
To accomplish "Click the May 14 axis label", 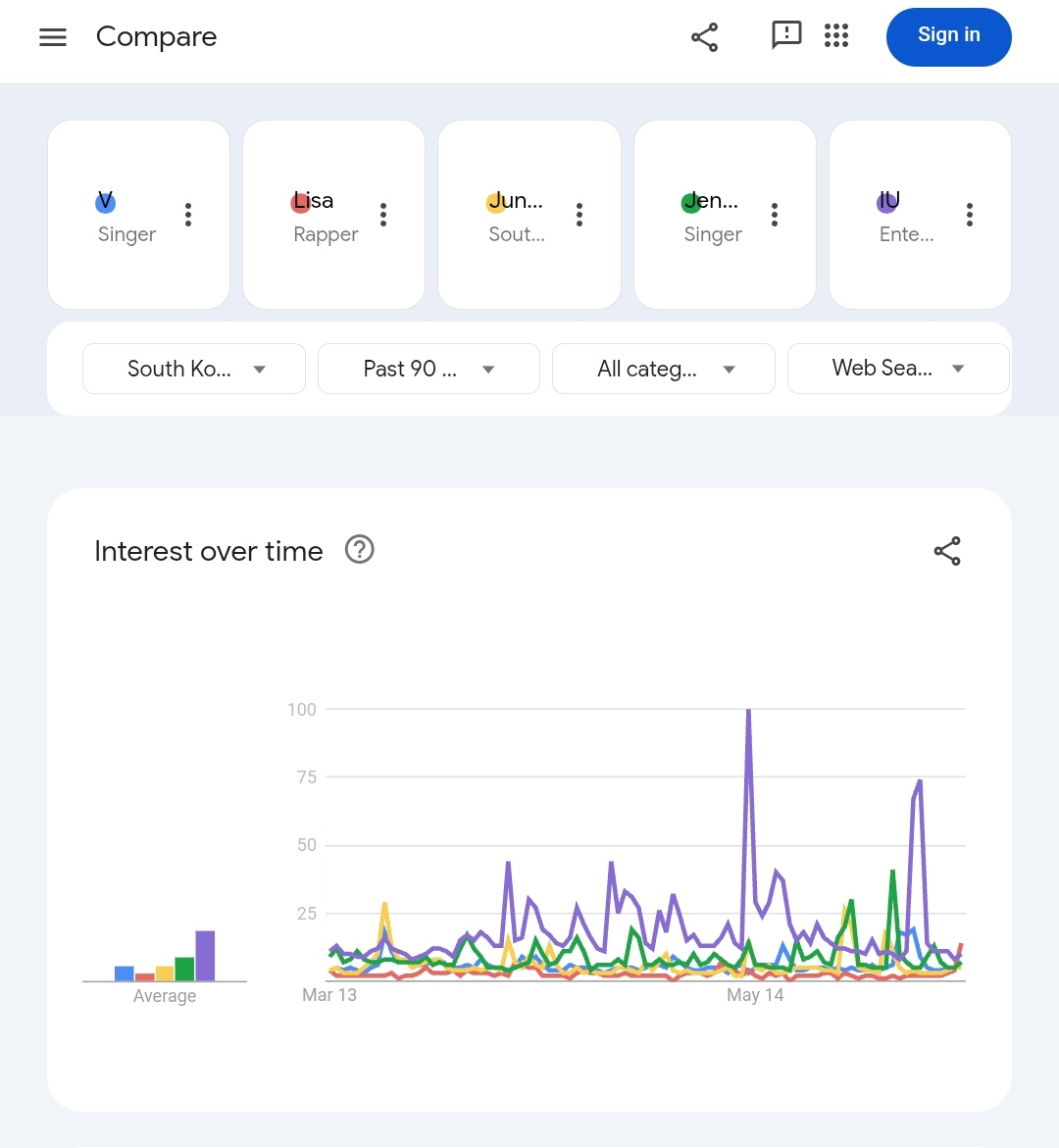I will [x=755, y=995].
